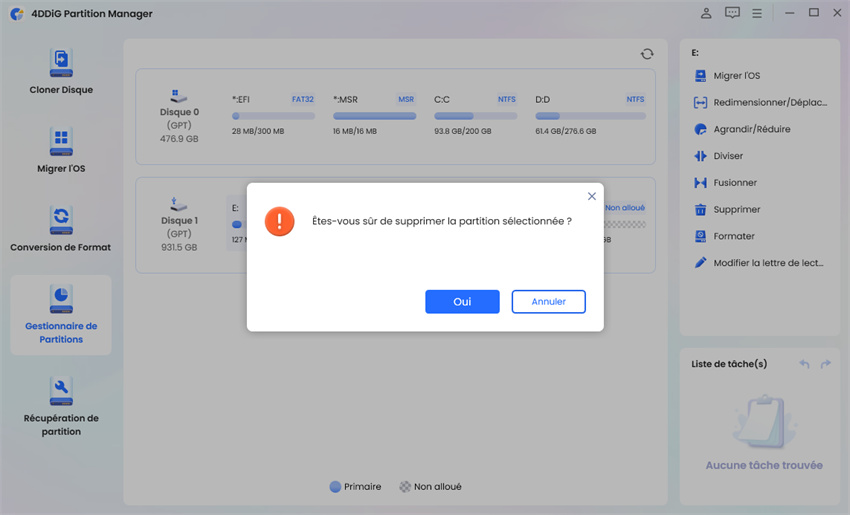Open the user account icon
Viewport: 850px width, 515px height.
[x=706, y=13]
